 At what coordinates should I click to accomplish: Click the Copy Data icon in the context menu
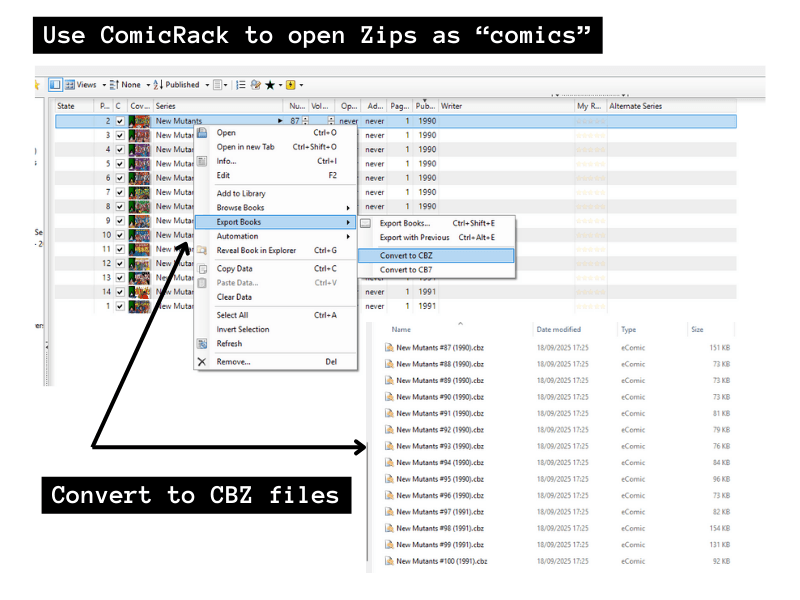202,269
